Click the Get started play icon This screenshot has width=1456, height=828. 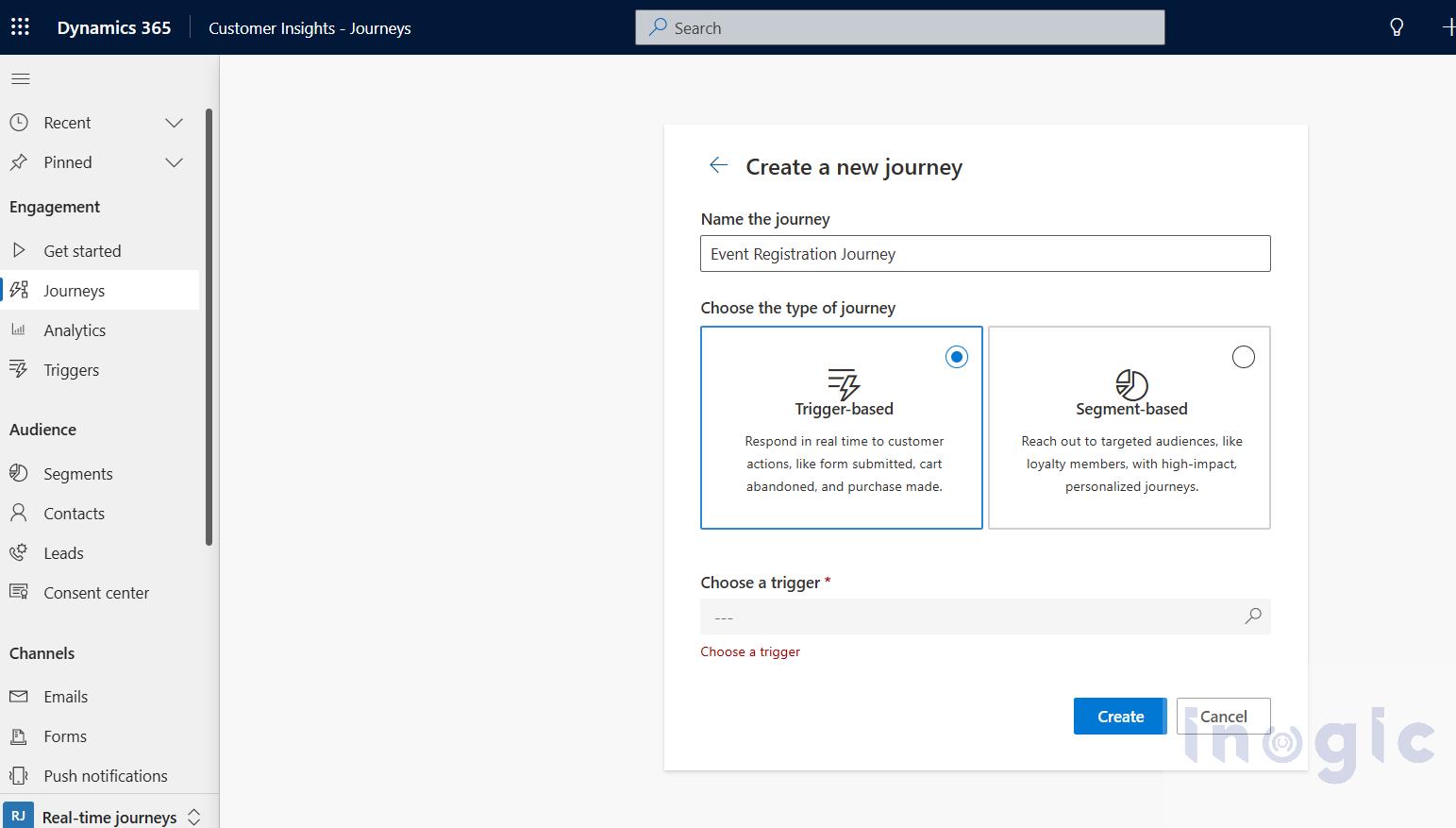19,250
